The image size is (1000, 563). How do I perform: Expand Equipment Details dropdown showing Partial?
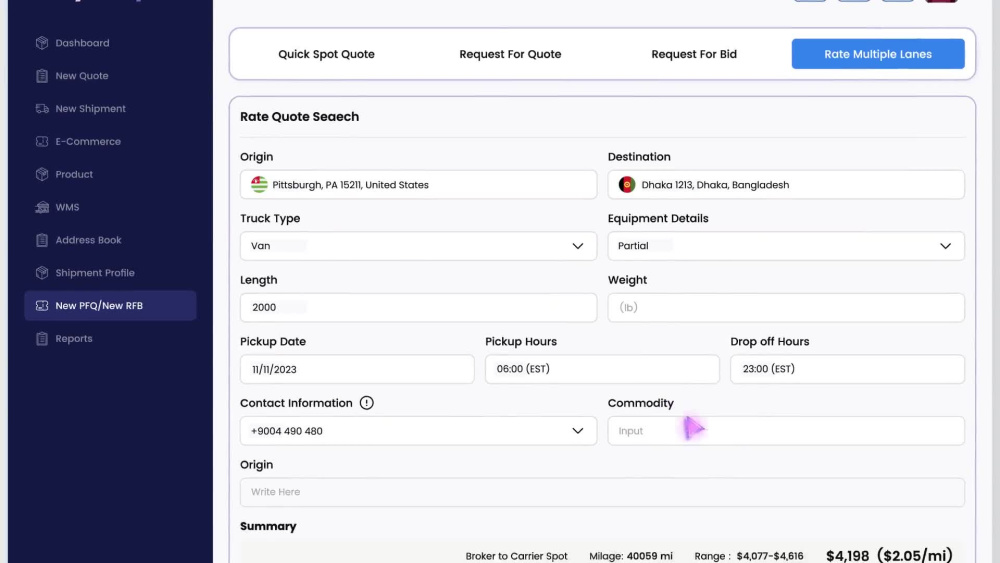[786, 246]
